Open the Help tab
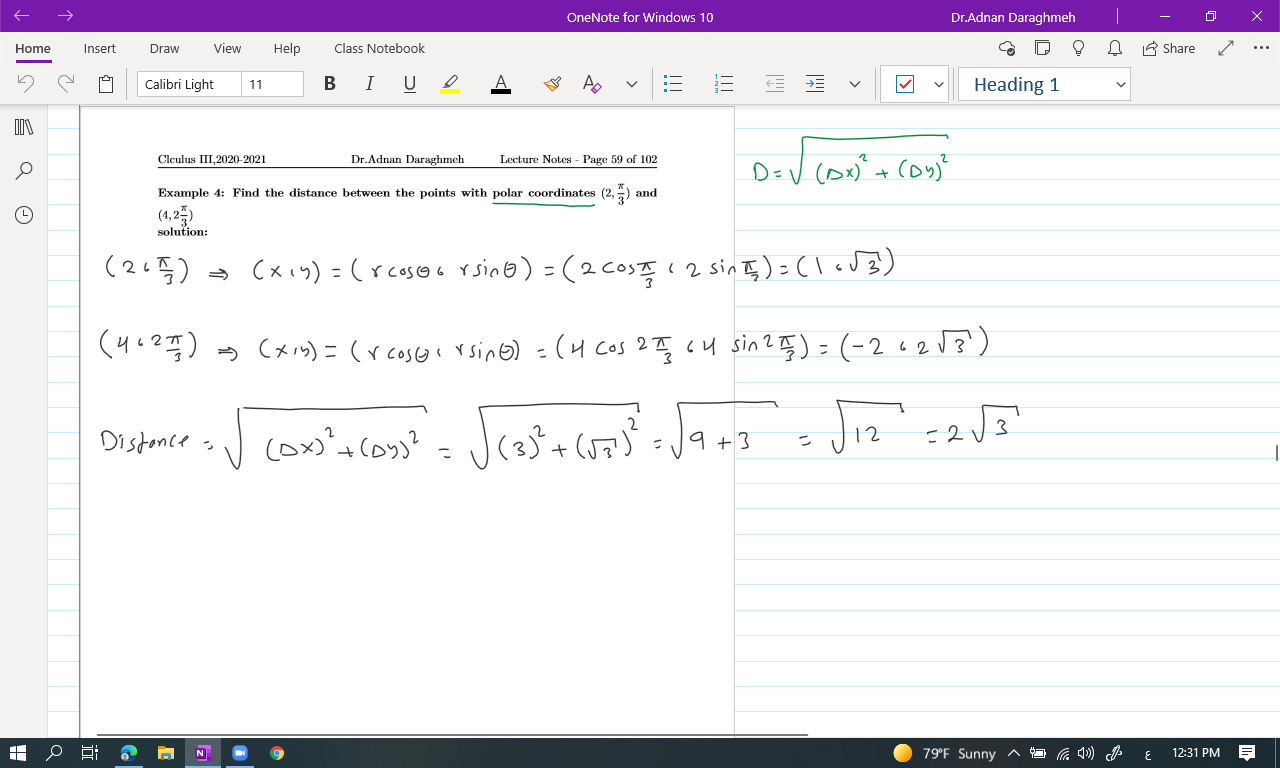Image resolution: width=1280 pixels, height=768 pixels. click(x=287, y=48)
